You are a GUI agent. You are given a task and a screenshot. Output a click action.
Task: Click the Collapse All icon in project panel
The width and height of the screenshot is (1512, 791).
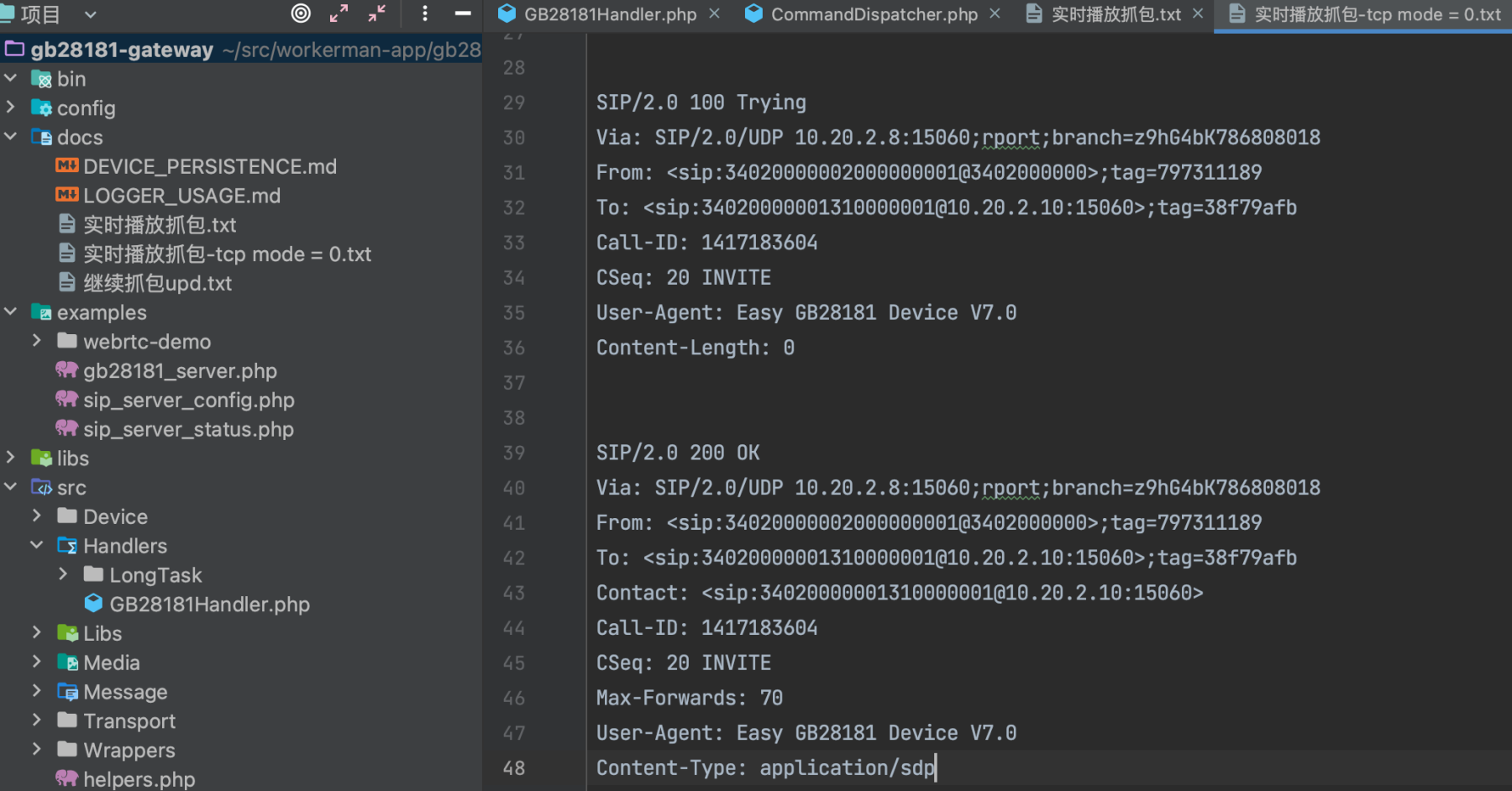coord(377,13)
